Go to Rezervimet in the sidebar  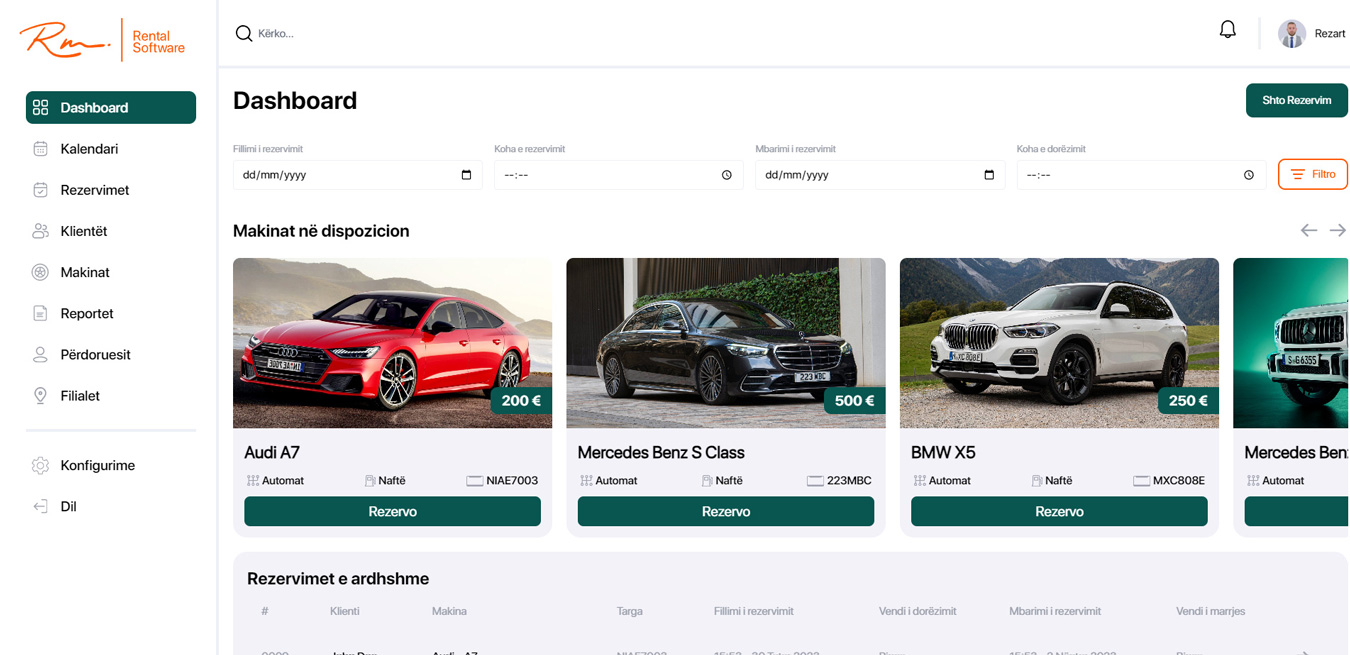tap(94, 190)
